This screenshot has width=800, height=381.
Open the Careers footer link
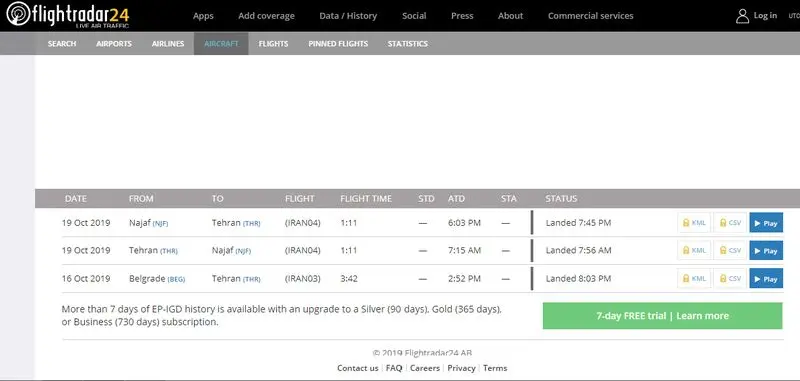tap(424, 368)
